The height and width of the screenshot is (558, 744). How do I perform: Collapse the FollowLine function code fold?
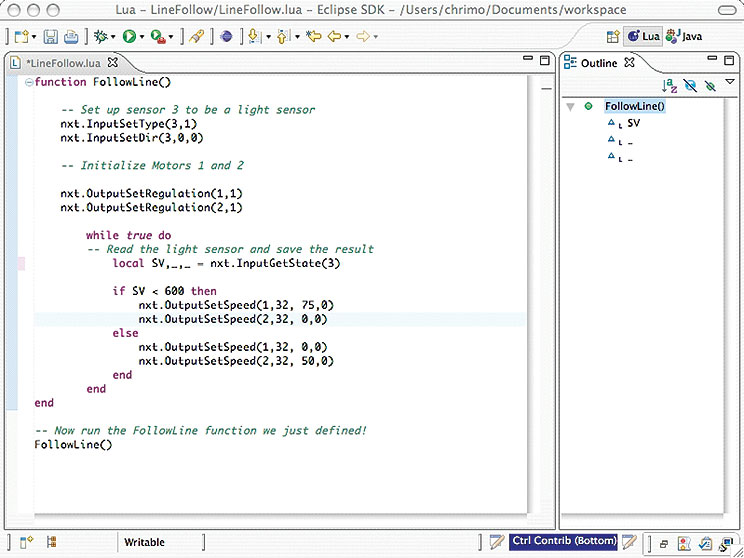28,82
